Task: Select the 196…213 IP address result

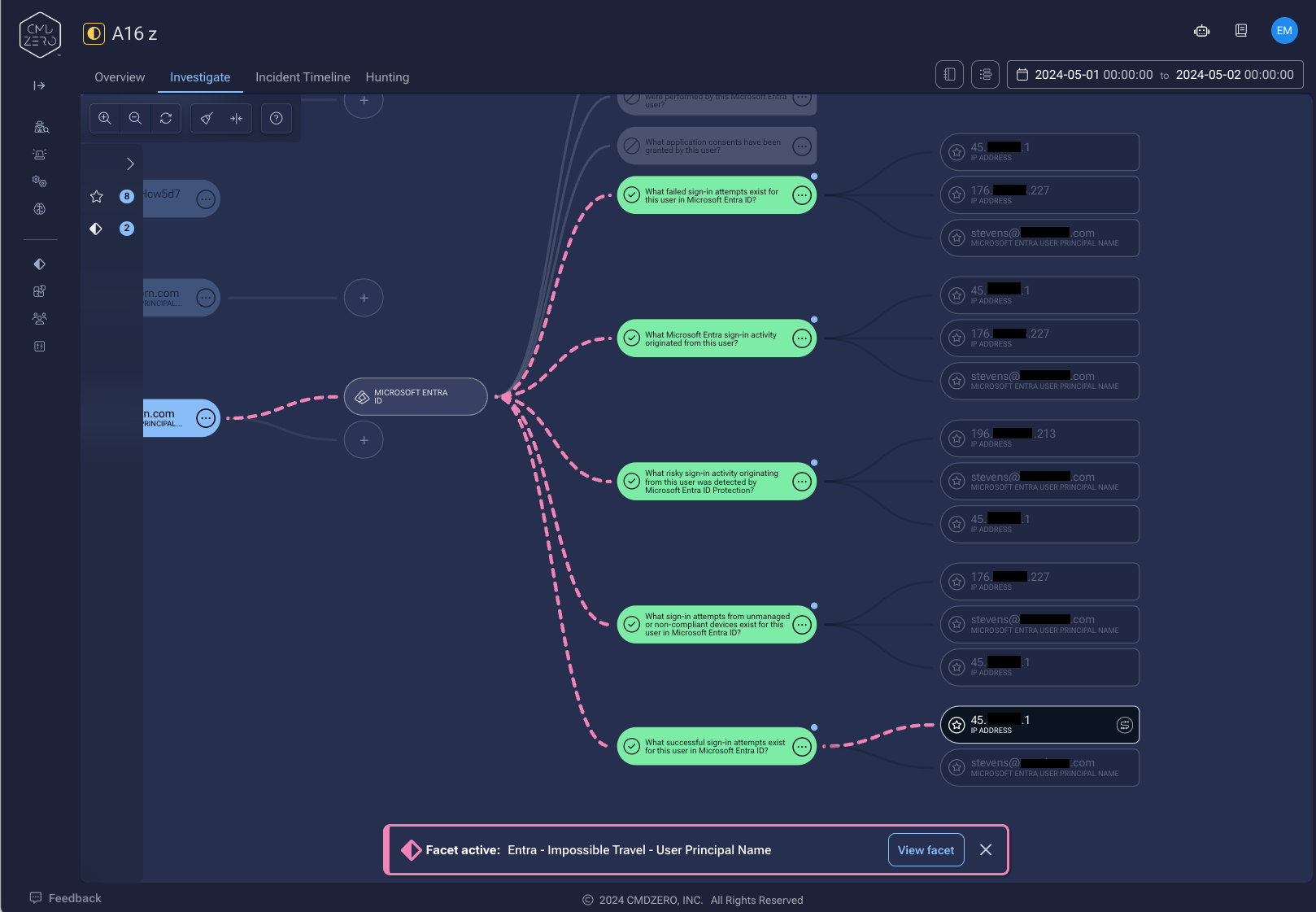Action: click(x=1039, y=439)
